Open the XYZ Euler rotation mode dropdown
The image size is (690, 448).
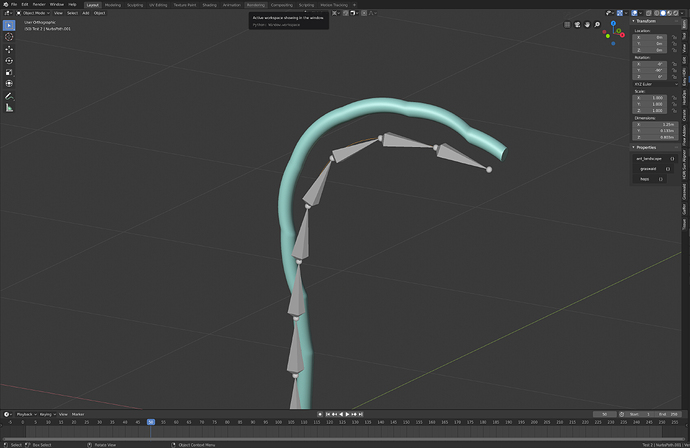click(x=656, y=84)
